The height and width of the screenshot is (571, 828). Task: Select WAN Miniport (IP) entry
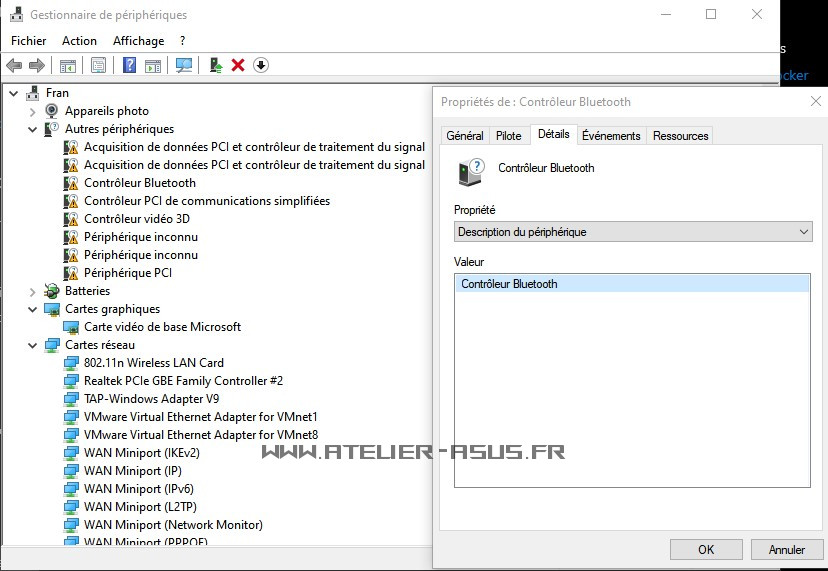(x=133, y=471)
